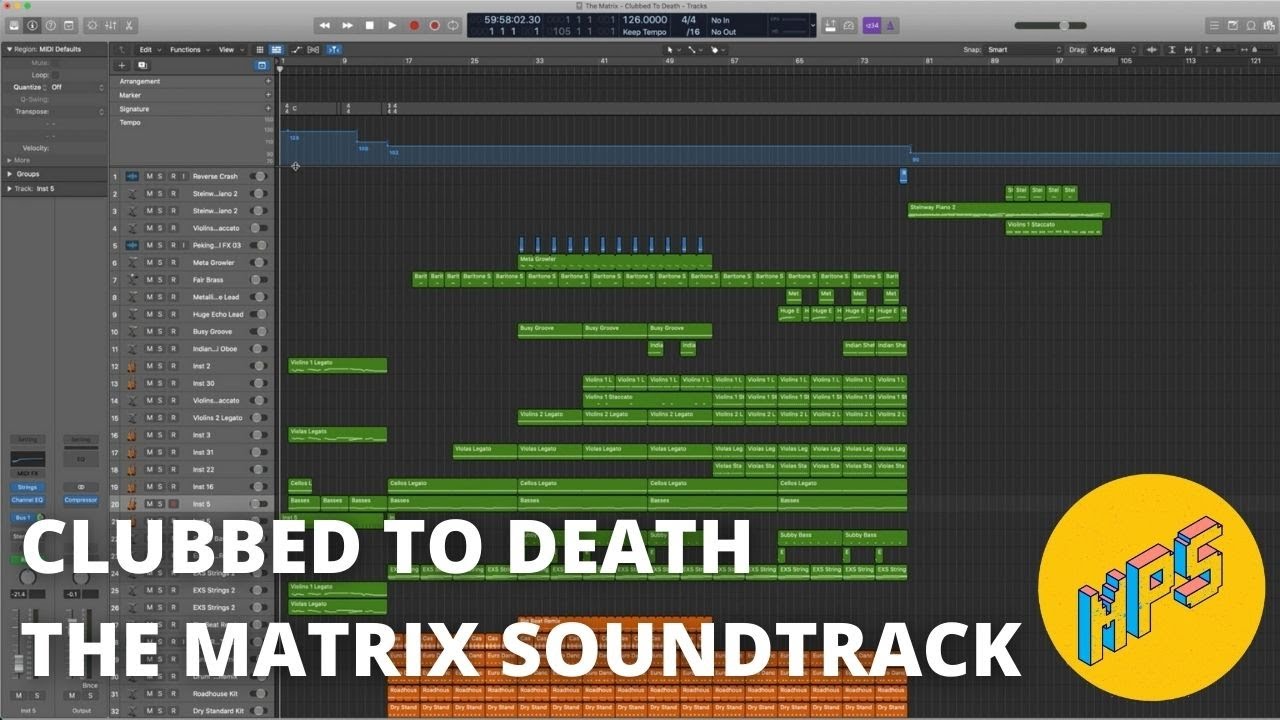Open the Mixer faders icon
This screenshot has height=720, width=1280.
coord(110,25)
